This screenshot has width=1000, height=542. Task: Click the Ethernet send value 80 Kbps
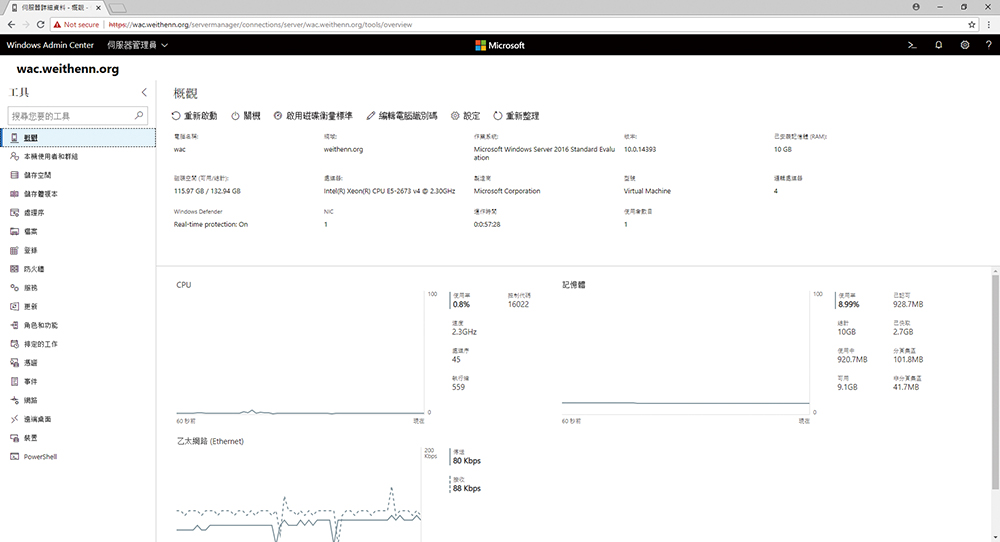tap(467, 460)
